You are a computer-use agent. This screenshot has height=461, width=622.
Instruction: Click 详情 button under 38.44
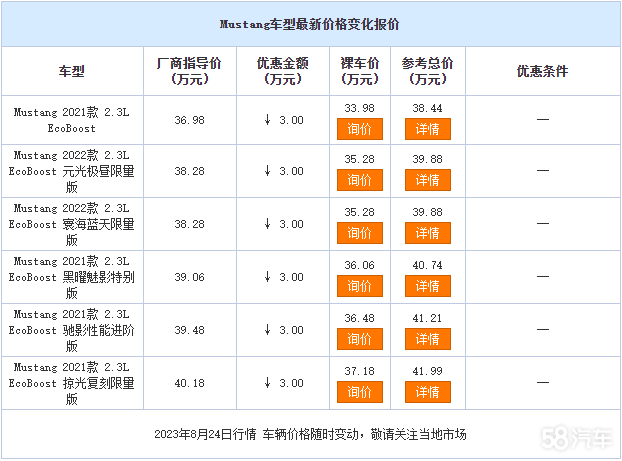tap(428, 129)
